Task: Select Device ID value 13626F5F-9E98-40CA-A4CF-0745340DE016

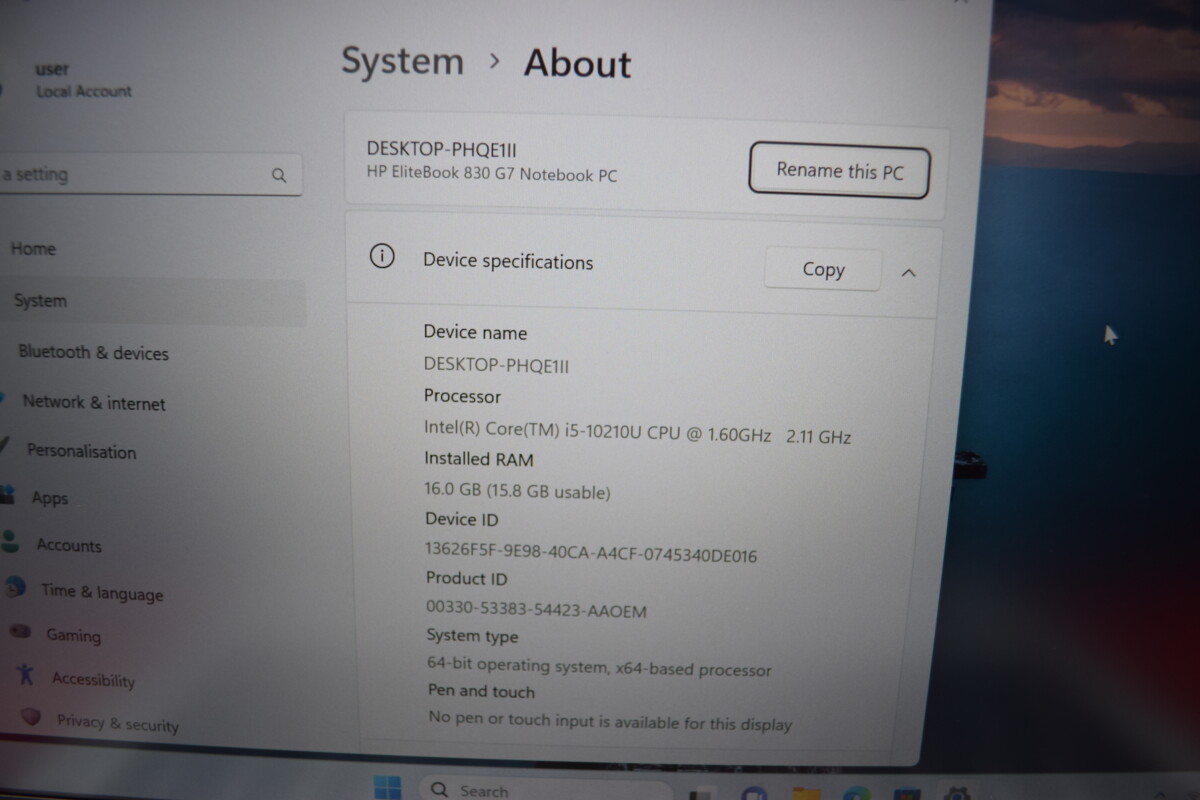Action: [x=591, y=552]
